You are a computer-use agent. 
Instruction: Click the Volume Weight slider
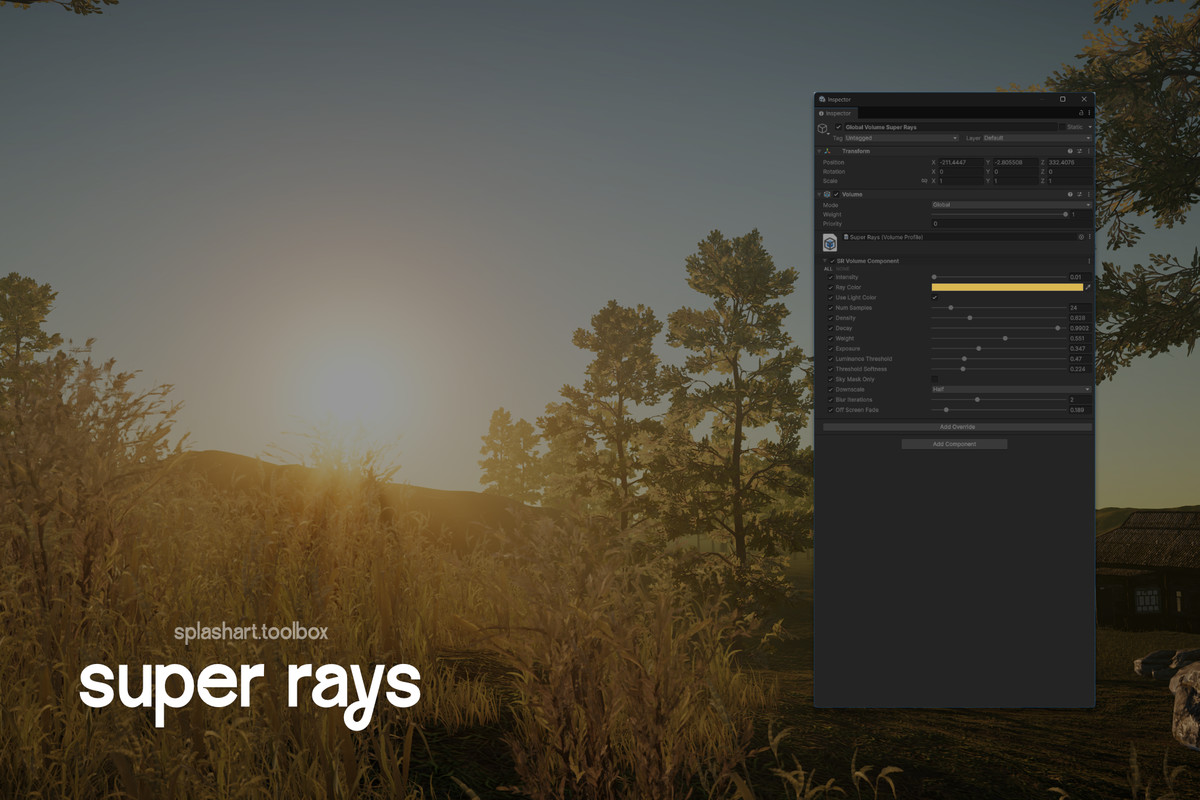tap(999, 214)
